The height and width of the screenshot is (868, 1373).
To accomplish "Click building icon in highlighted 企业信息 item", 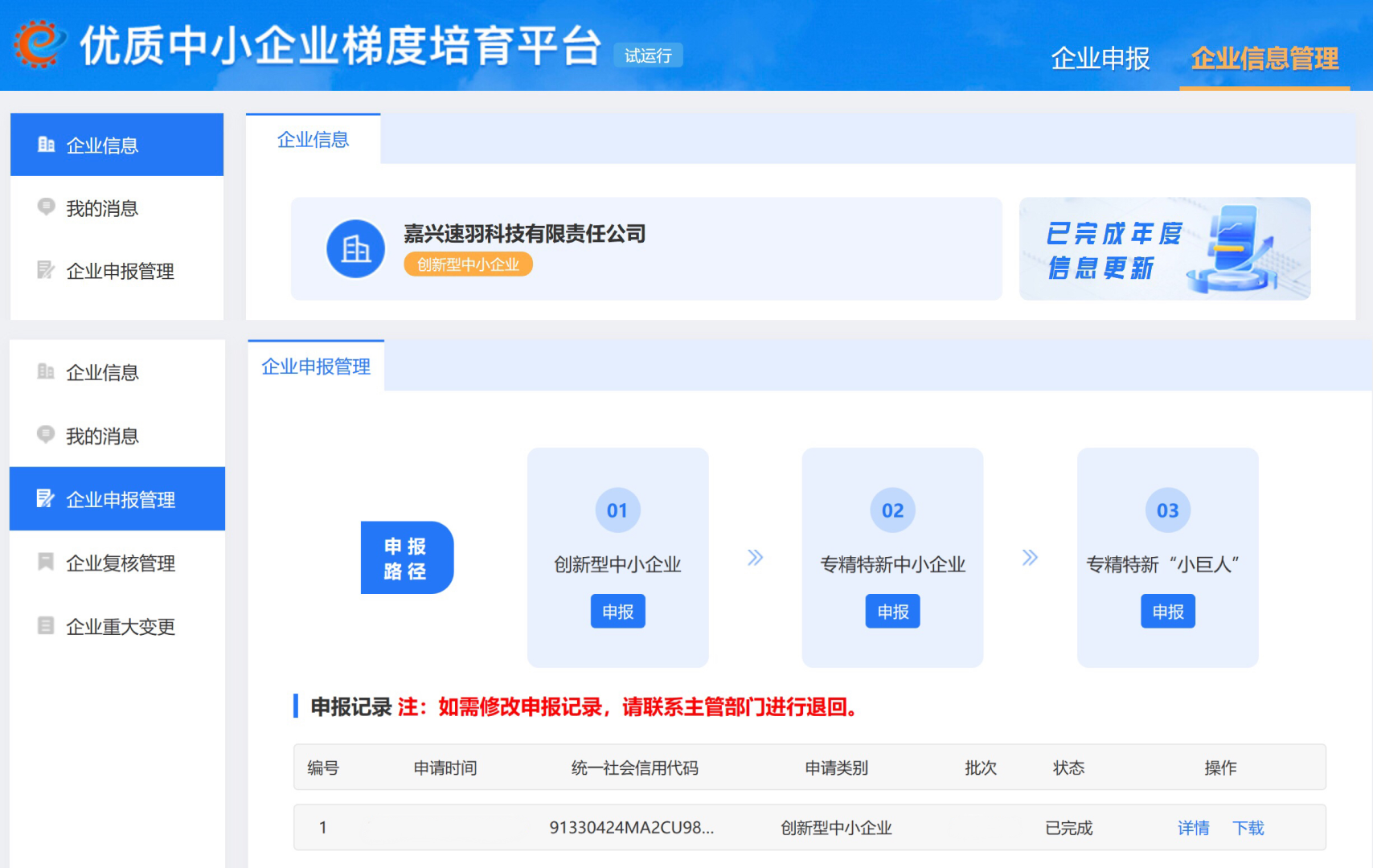I will [x=46, y=145].
